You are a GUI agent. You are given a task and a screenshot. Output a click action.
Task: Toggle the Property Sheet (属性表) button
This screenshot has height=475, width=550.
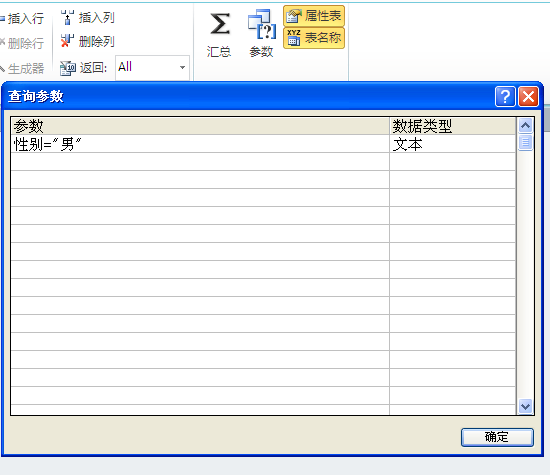pyautogui.click(x=314, y=16)
